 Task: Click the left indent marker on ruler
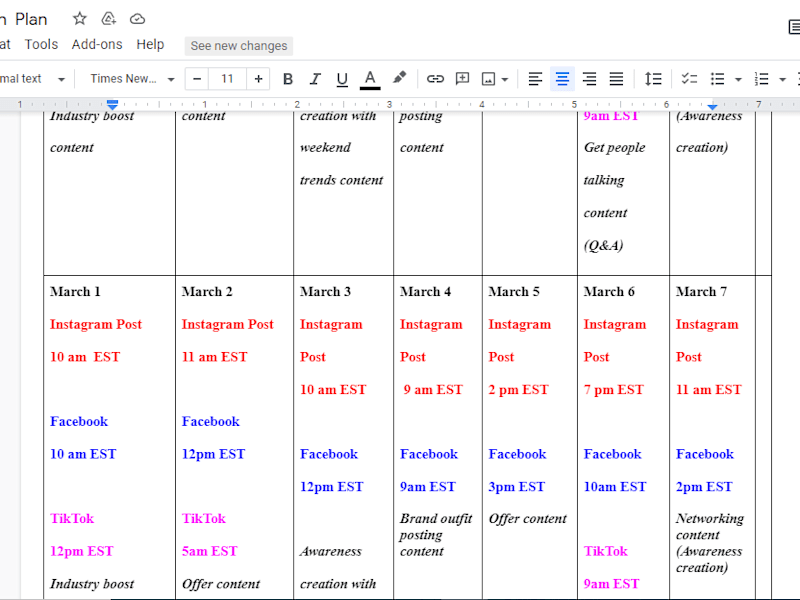pos(113,105)
